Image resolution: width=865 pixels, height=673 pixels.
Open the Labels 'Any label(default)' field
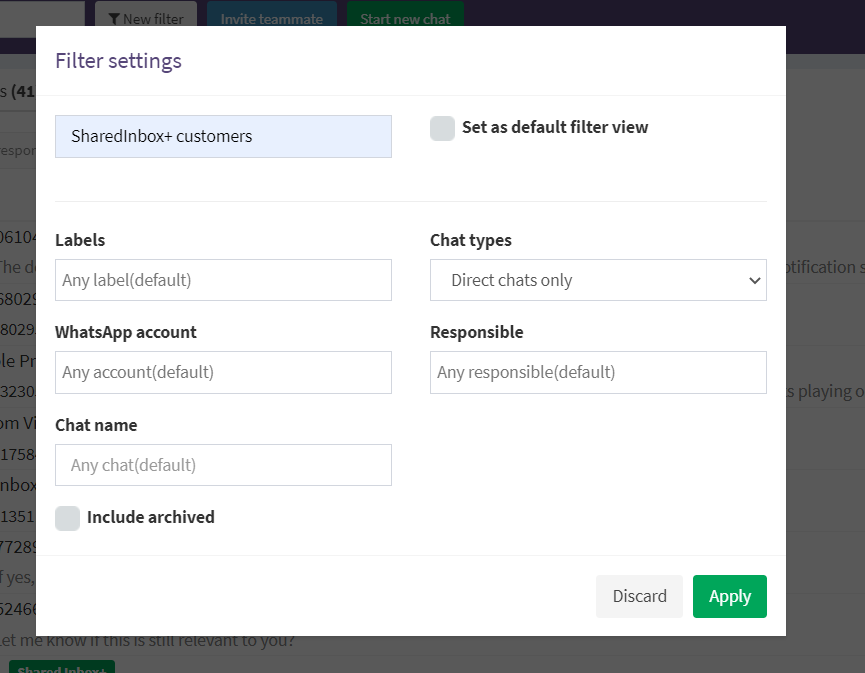click(223, 280)
